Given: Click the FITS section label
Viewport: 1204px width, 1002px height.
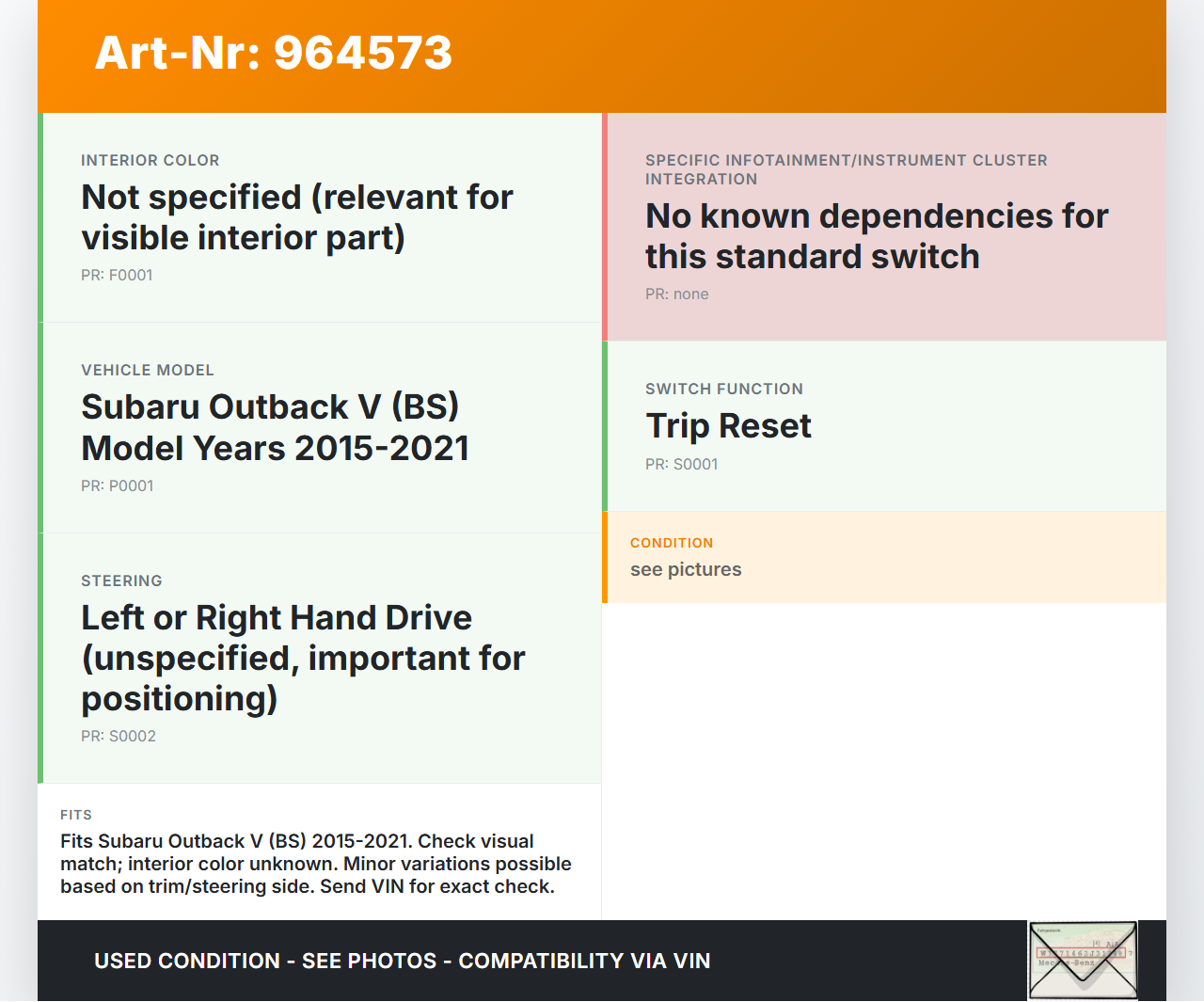Looking at the screenshot, I should [76, 815].
